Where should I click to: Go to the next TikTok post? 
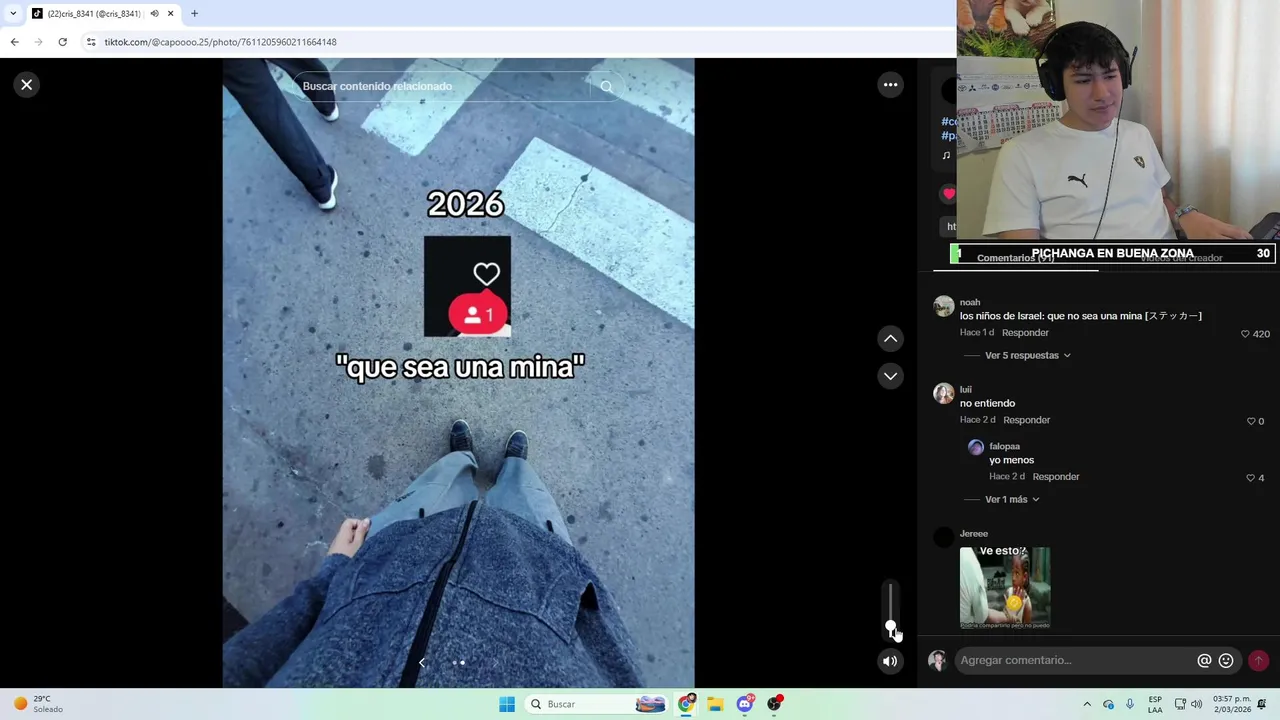click(x=890, y=376)
